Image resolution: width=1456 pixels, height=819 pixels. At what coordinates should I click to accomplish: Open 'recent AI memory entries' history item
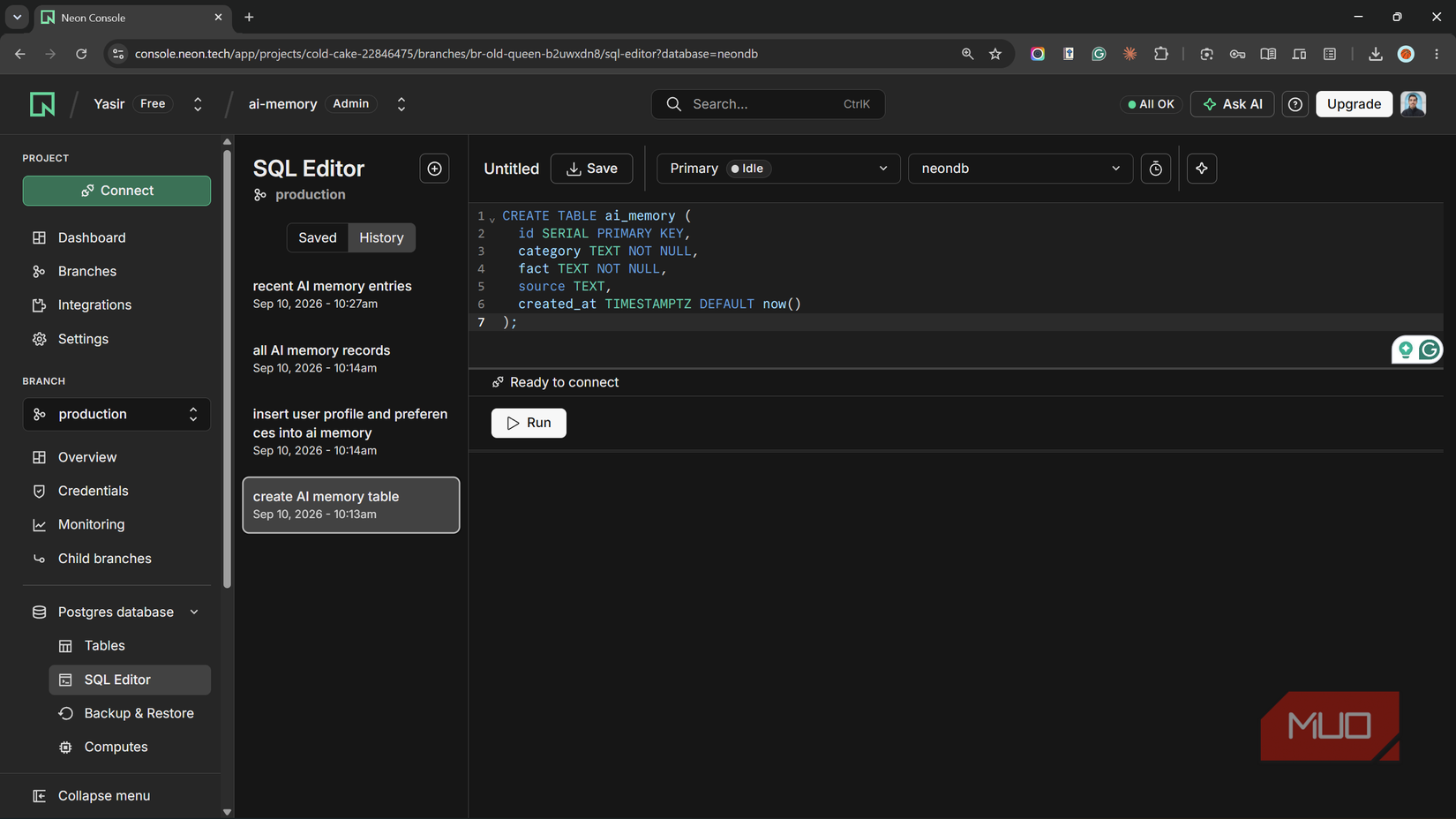click(x=351, y=295)
